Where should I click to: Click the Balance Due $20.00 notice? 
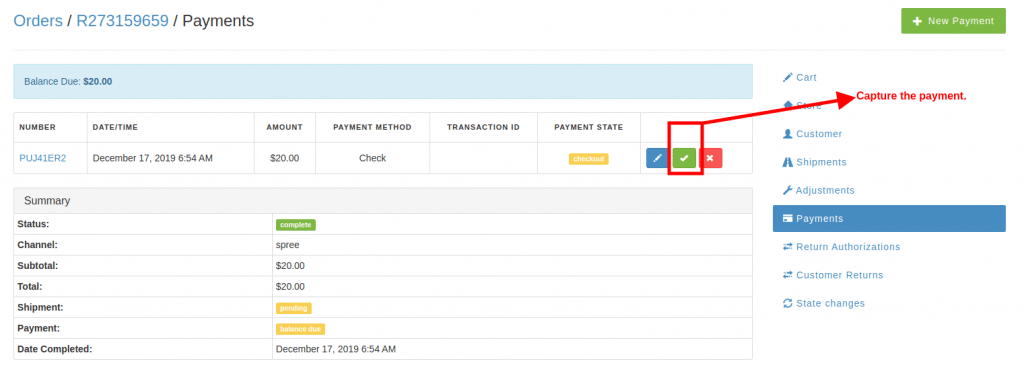[x=383, y=82]
